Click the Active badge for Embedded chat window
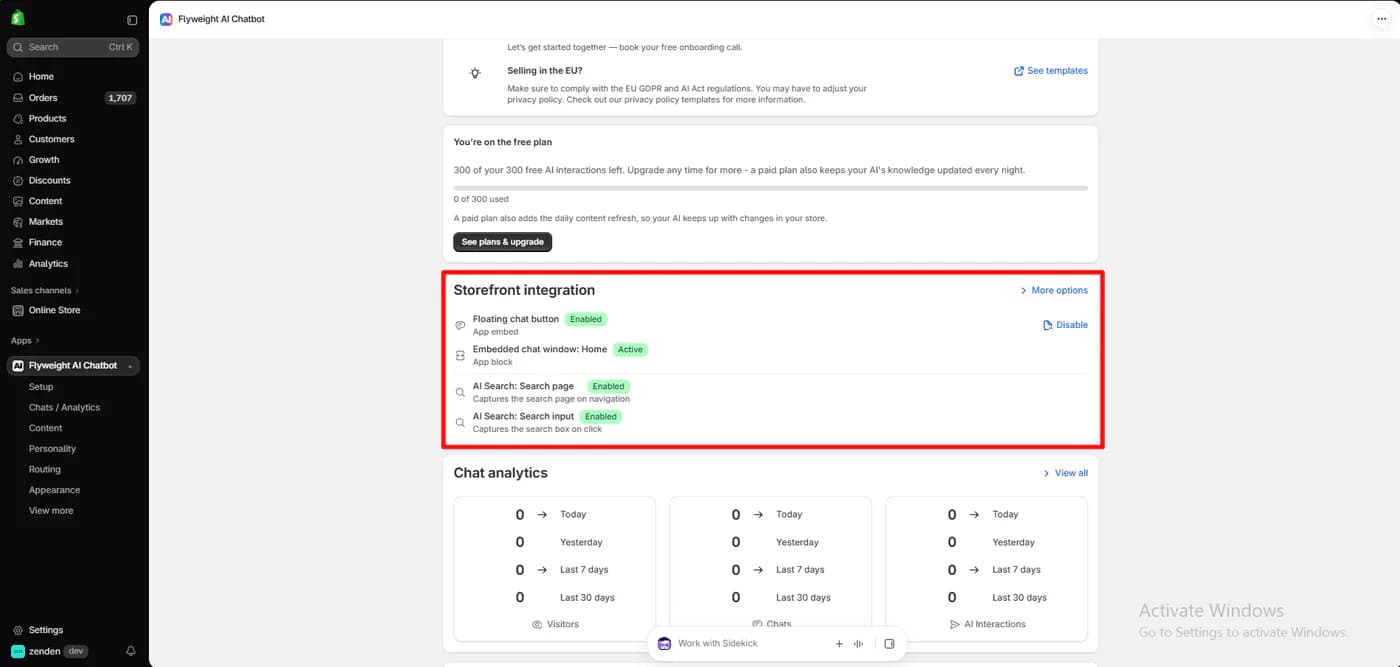The image size is (1400, 667). (x=630, y=350)
